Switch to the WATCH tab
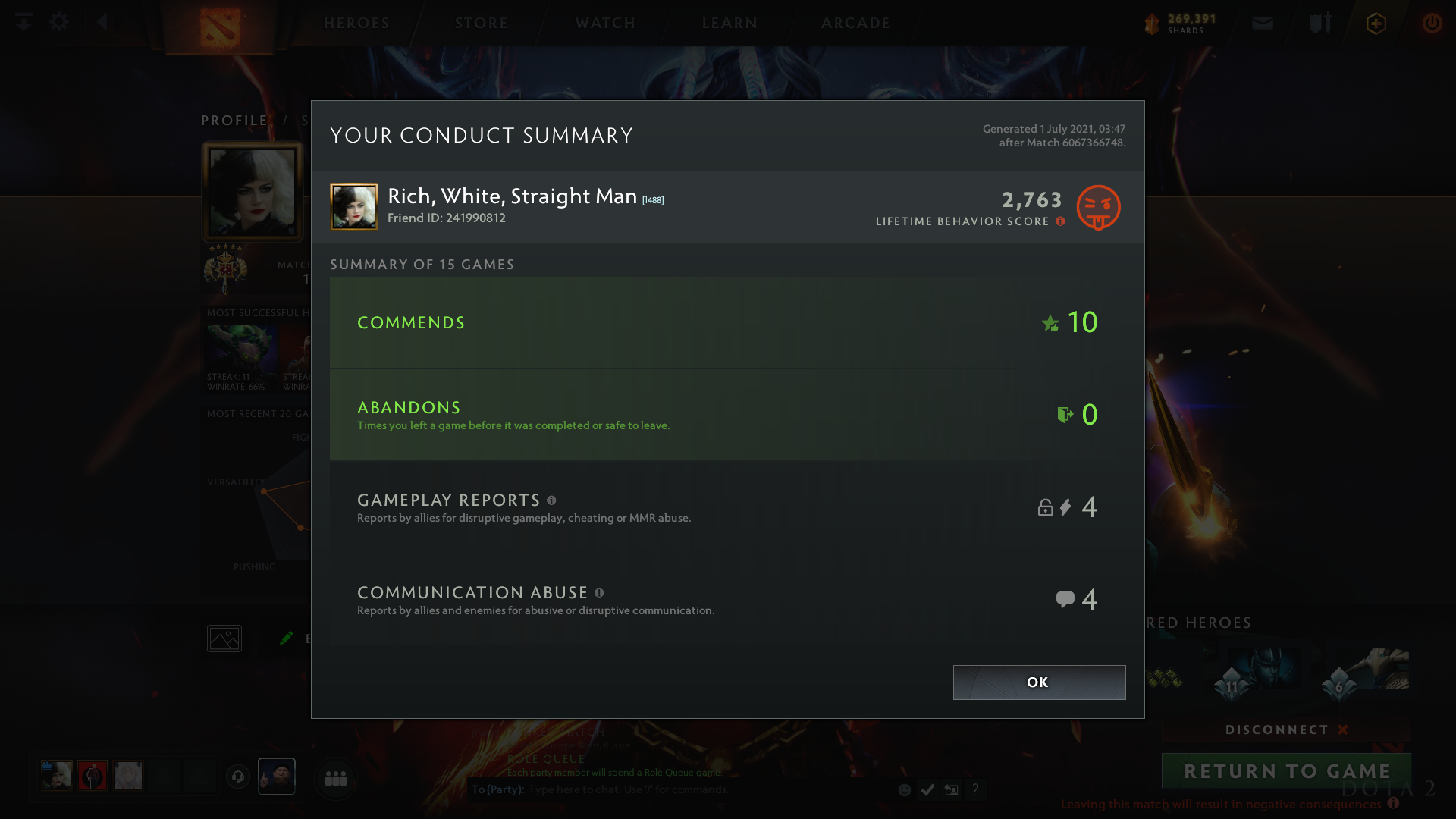 (x=605, y=24)
